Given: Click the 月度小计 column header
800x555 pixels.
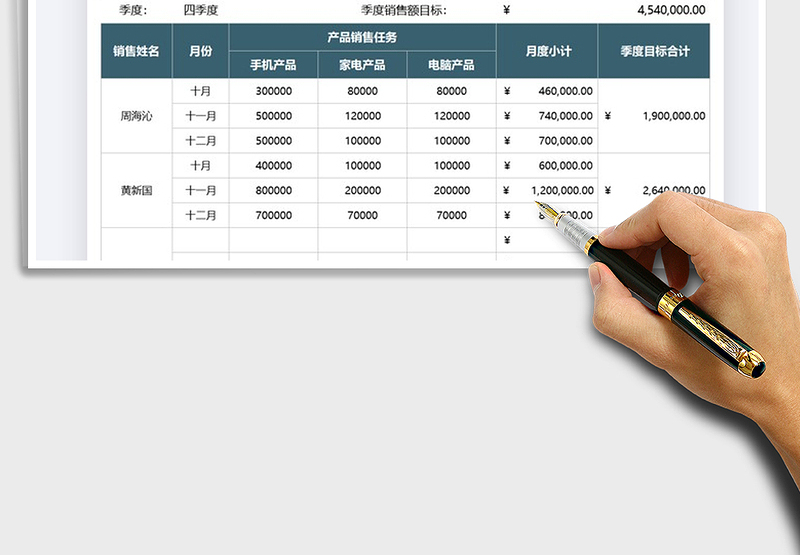Looking at the screenshot, I should tap(547, 51).
